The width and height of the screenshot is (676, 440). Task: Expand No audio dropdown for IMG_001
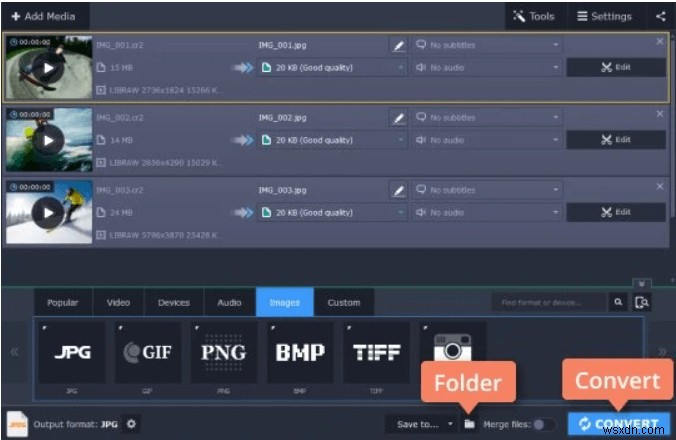(x=487, y=67)
